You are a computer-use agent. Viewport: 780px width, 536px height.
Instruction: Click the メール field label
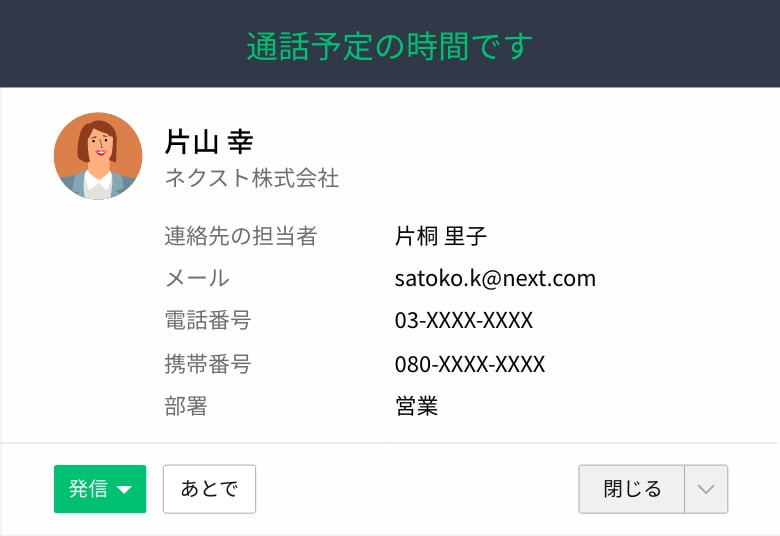coord(197,278)
